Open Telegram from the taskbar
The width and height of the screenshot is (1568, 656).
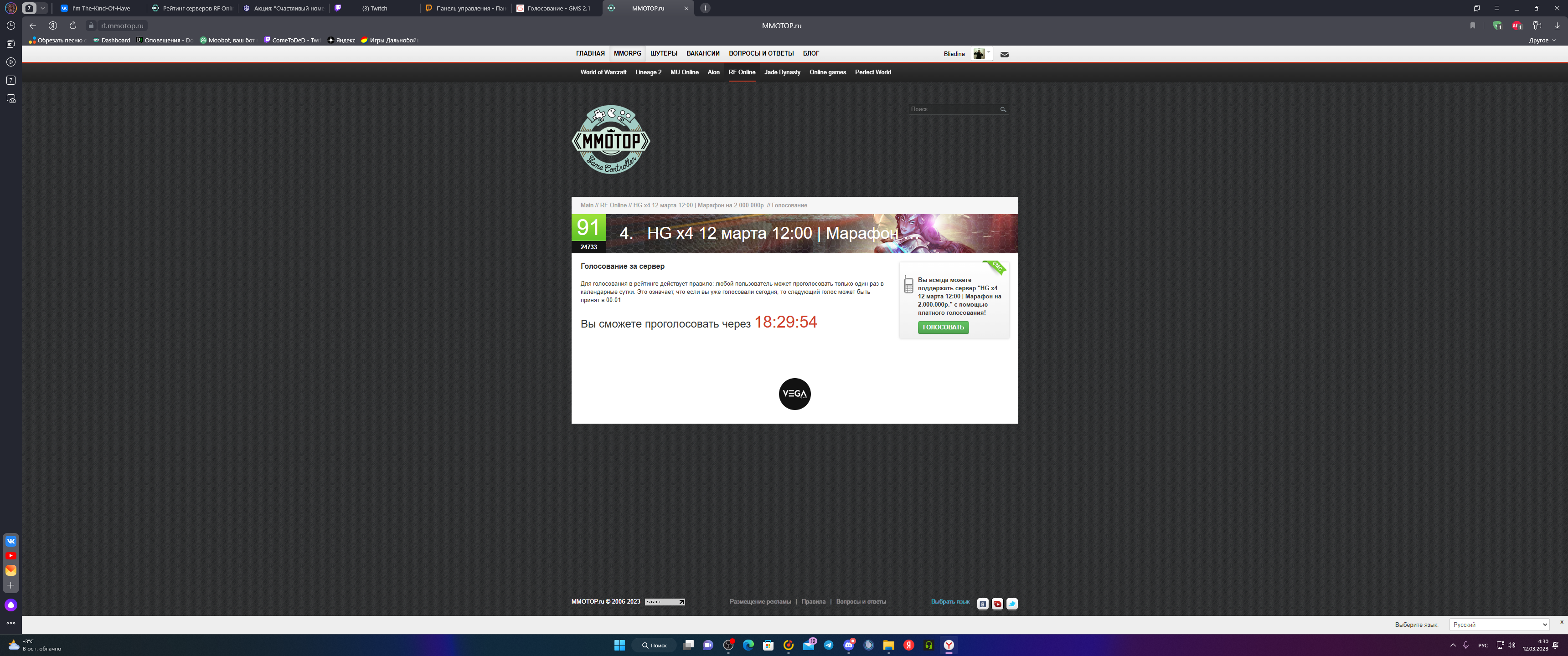828,645
